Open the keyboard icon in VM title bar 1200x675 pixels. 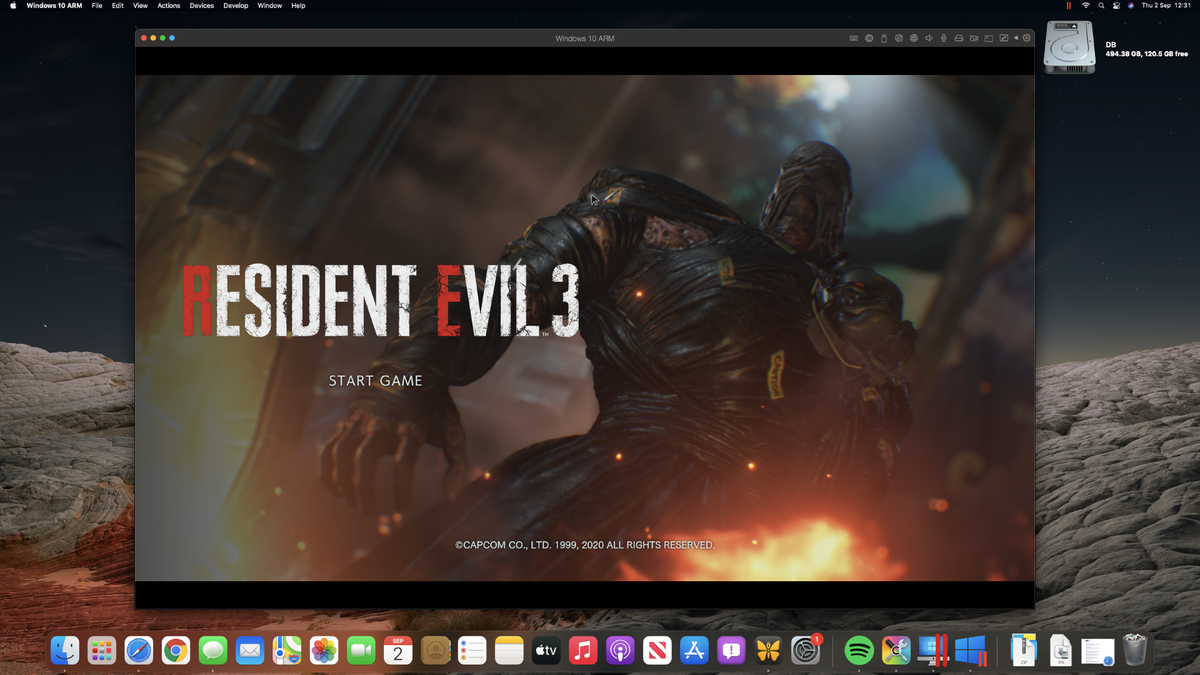[854, 38]
